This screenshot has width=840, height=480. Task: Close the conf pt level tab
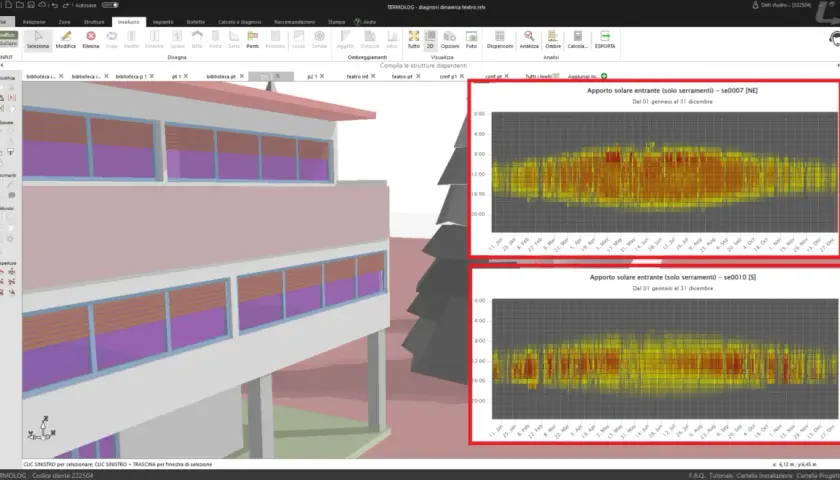pos(507,76)
